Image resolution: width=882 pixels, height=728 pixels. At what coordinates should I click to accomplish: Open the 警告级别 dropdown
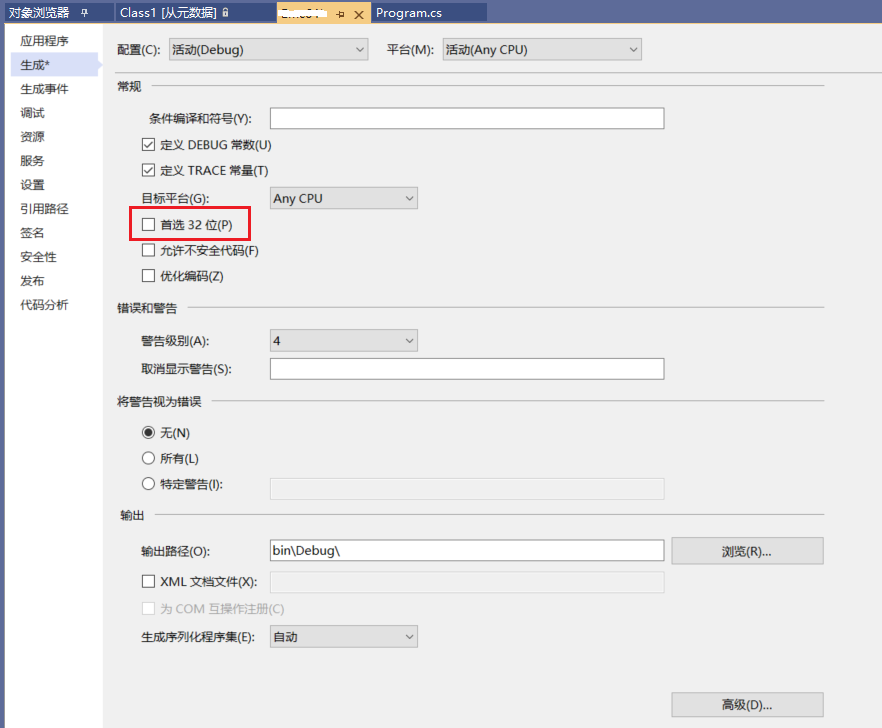point(344,340)
